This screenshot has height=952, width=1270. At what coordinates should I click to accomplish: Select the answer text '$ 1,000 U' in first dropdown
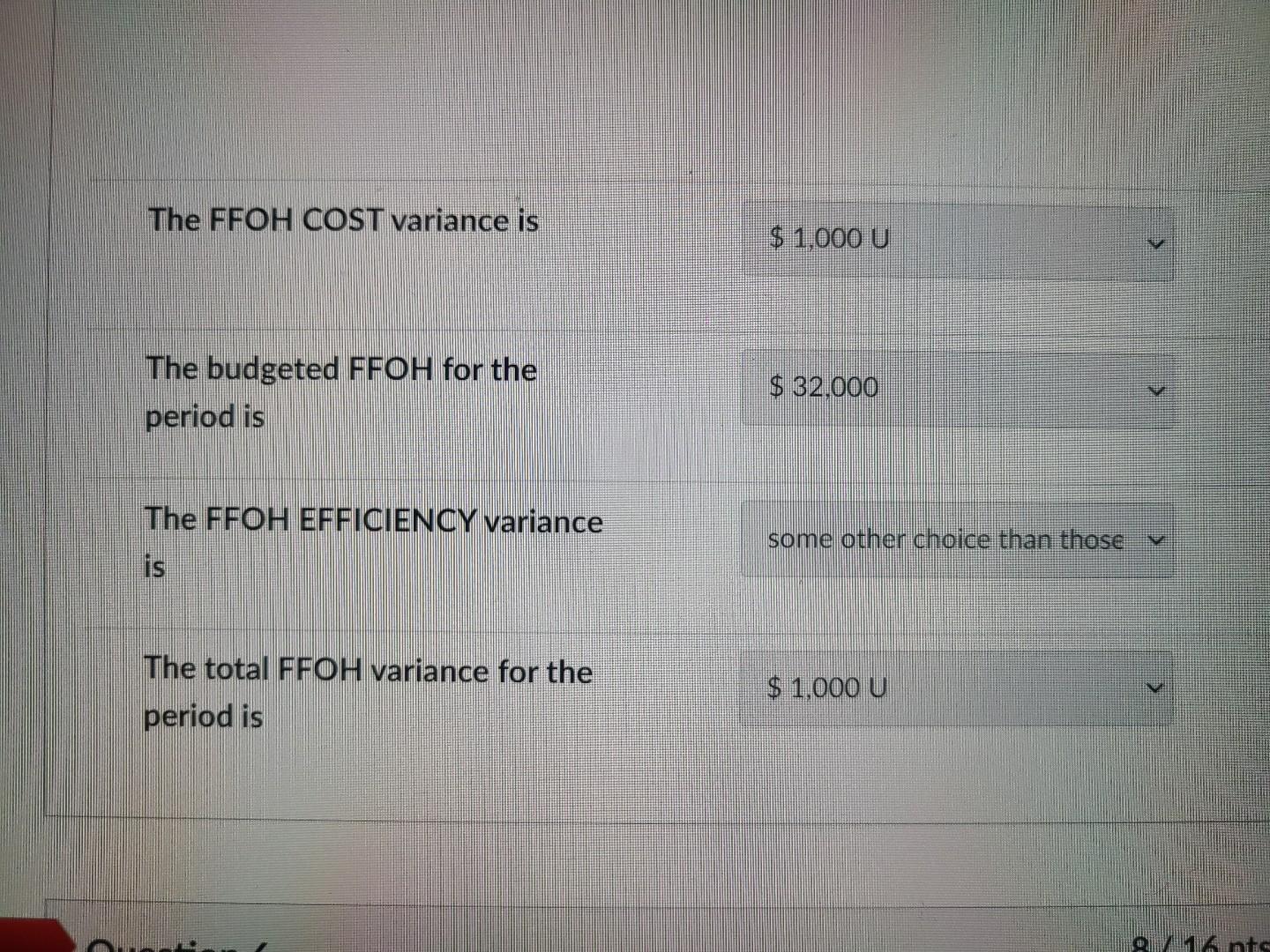[x=830, y=238]
